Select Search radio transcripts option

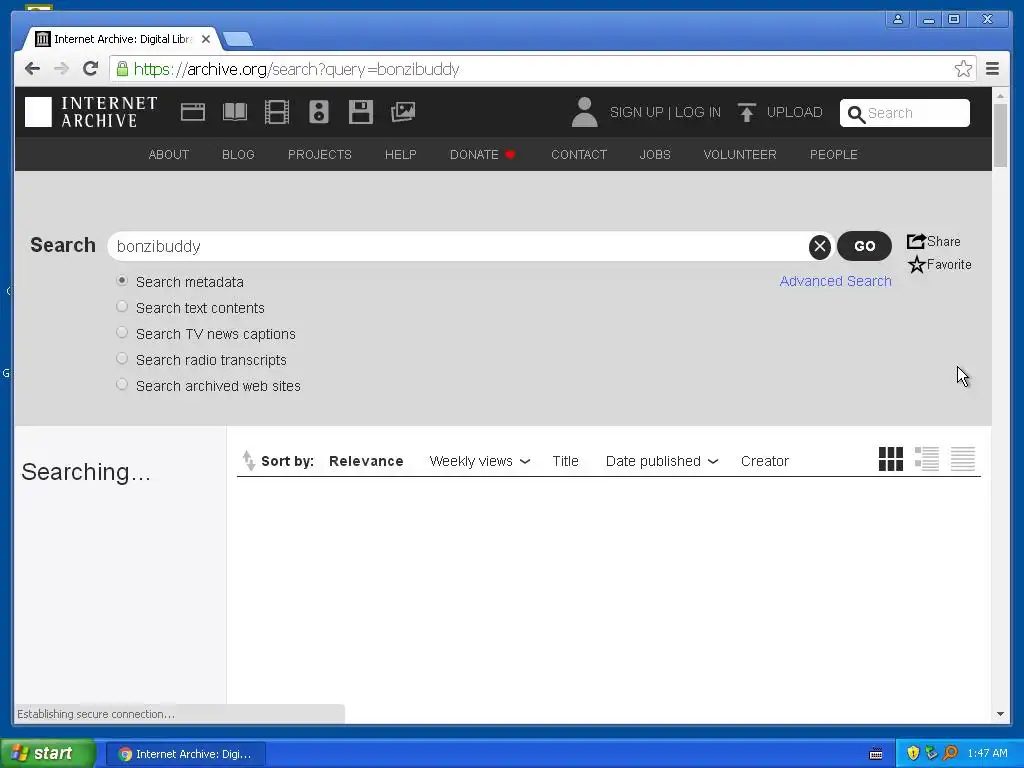tap(121, 359)
